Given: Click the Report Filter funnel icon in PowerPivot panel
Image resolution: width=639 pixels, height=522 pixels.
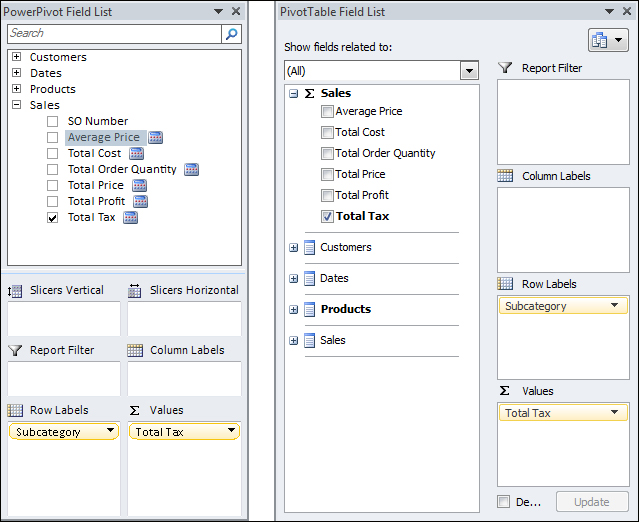Looking at the screenshot, I should point(15,350).
